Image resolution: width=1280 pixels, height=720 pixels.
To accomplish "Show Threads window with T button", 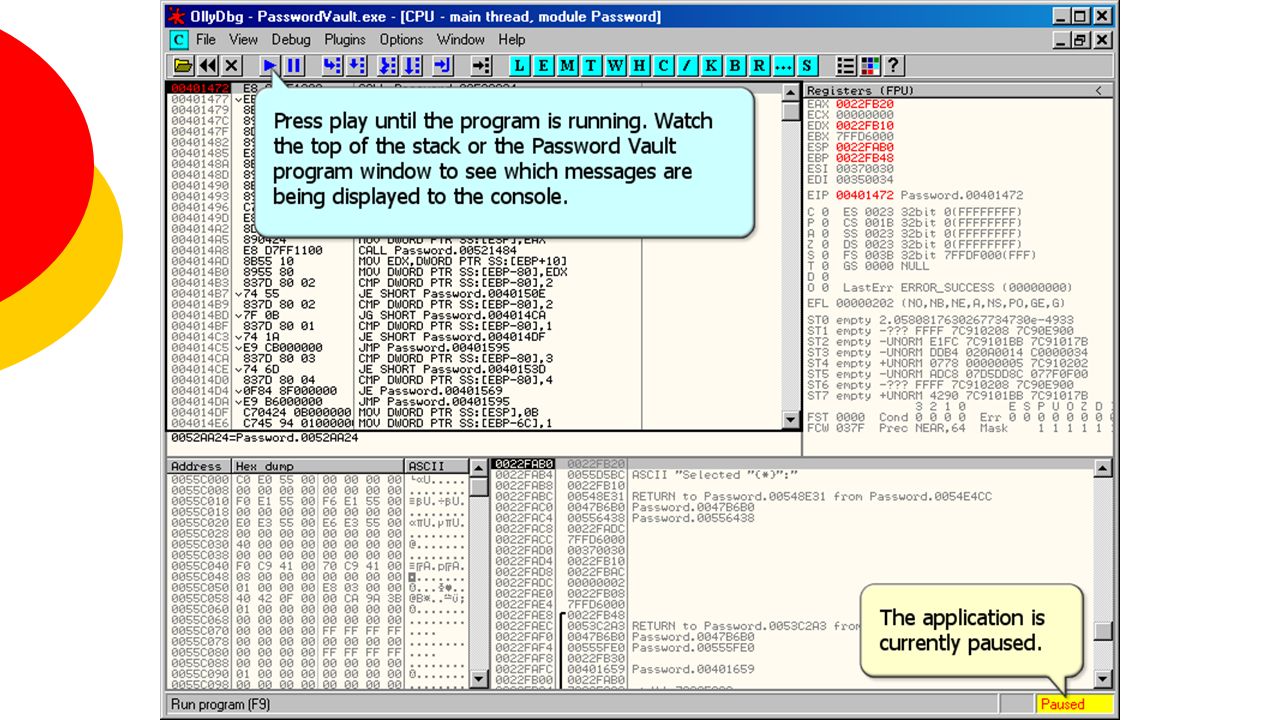I will point(592,66).
